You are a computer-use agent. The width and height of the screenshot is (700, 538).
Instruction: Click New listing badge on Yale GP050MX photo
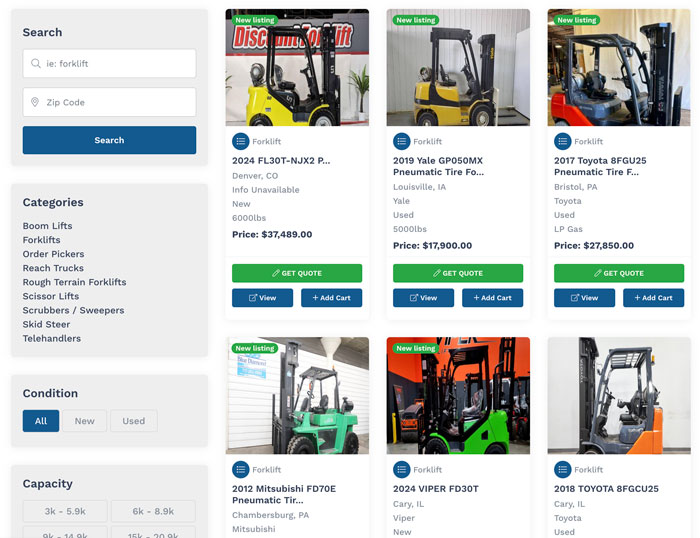416,20
